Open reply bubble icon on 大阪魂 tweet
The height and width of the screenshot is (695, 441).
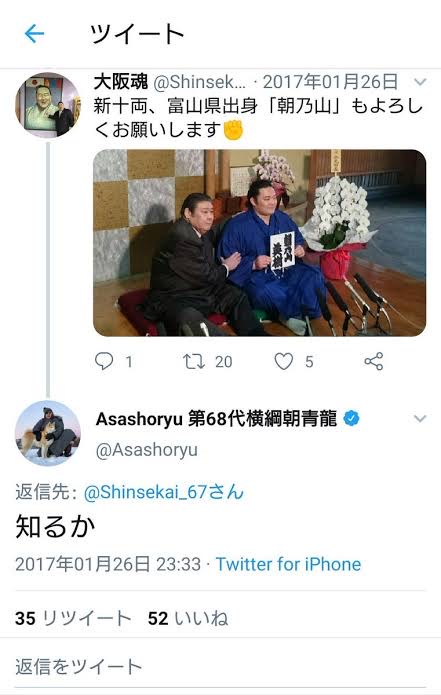coord(104,361)
